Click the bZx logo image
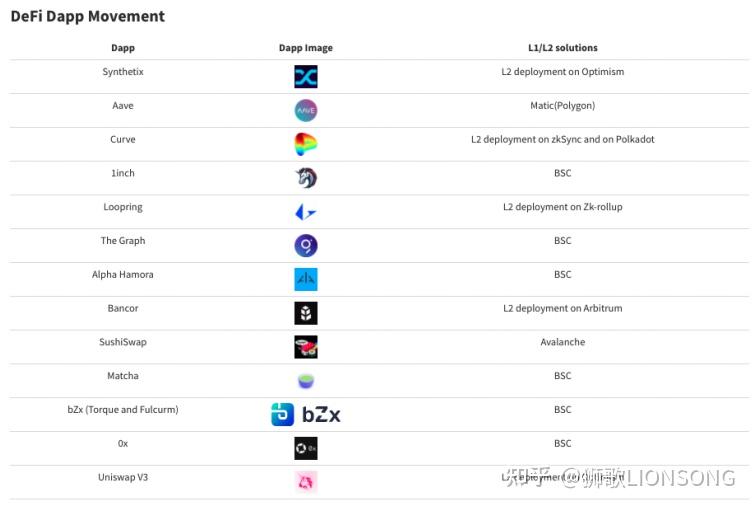Viewport: 754px width, 509px height. [x=306, y=414]
